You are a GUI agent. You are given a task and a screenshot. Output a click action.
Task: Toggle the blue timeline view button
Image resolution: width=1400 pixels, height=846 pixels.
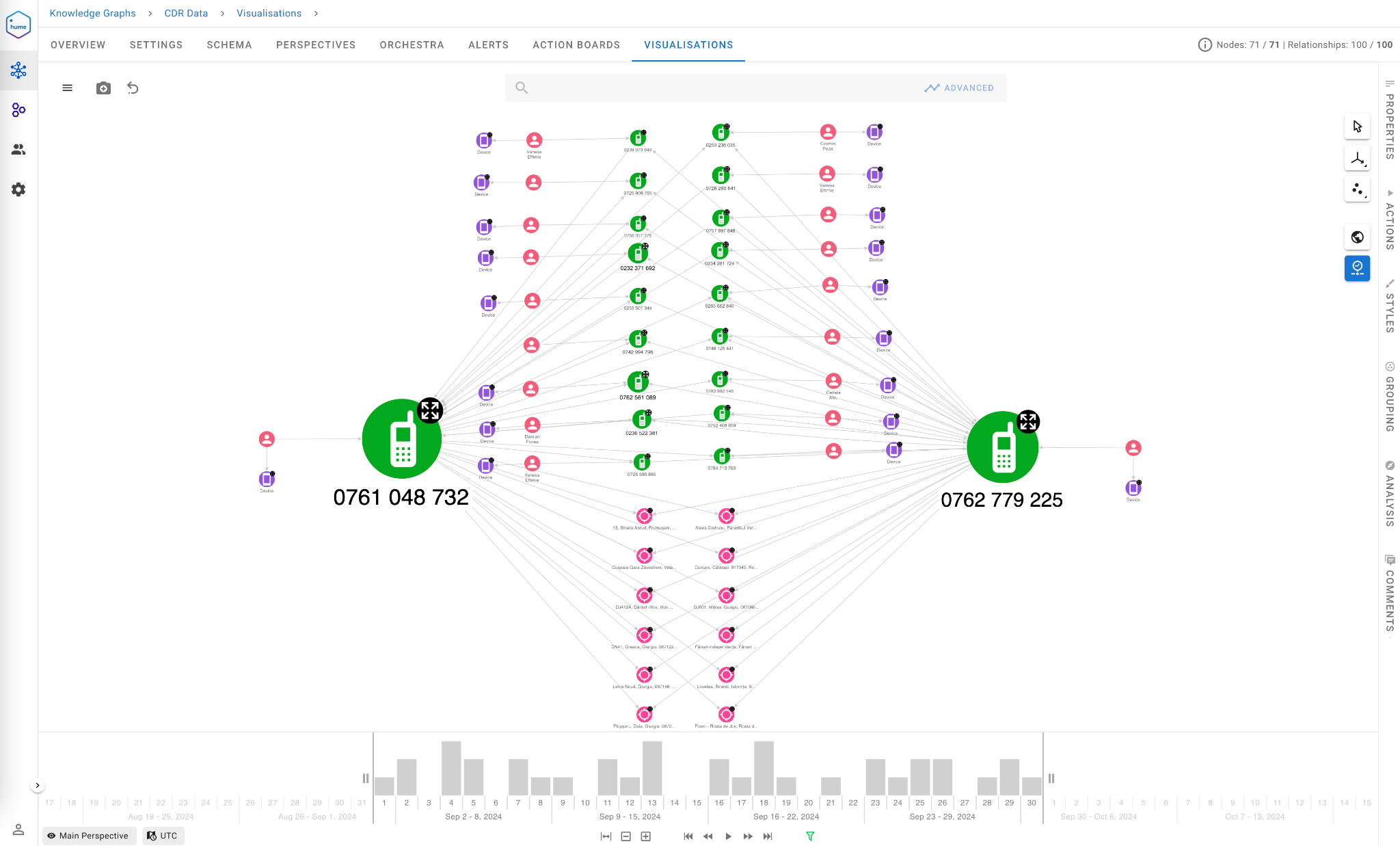click(1357, 268)
